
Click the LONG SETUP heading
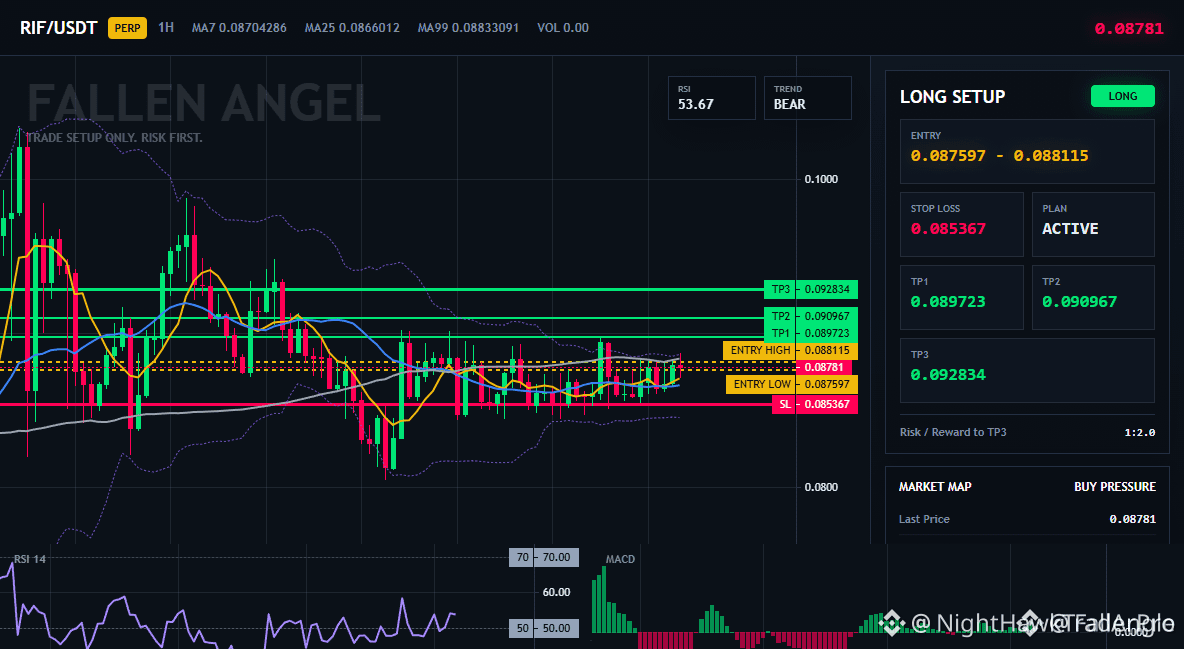point(952,97)
